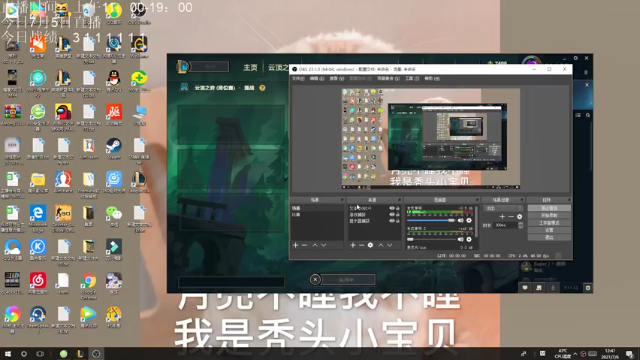Launch Google Chrome from the desktop
Image resolution: width=640 pixels, height=360 pixels.
point(88,281)
